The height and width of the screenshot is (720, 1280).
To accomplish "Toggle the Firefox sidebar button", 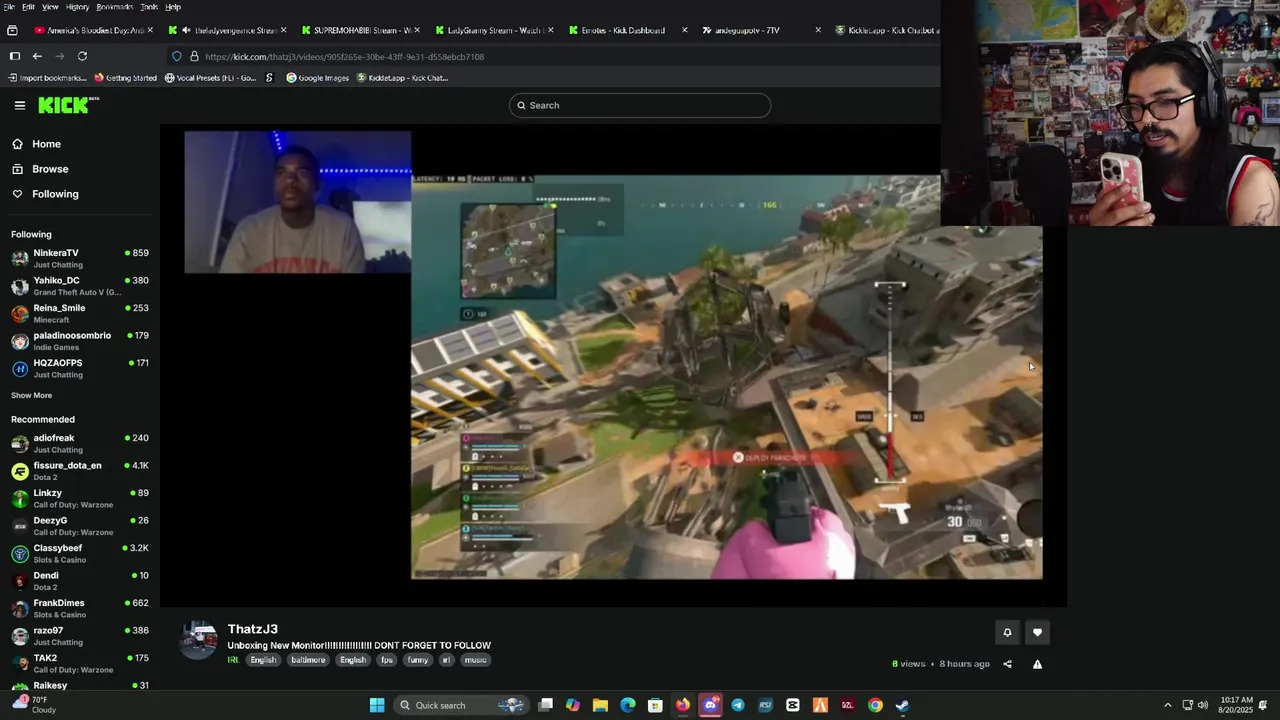I will (14, 56).
